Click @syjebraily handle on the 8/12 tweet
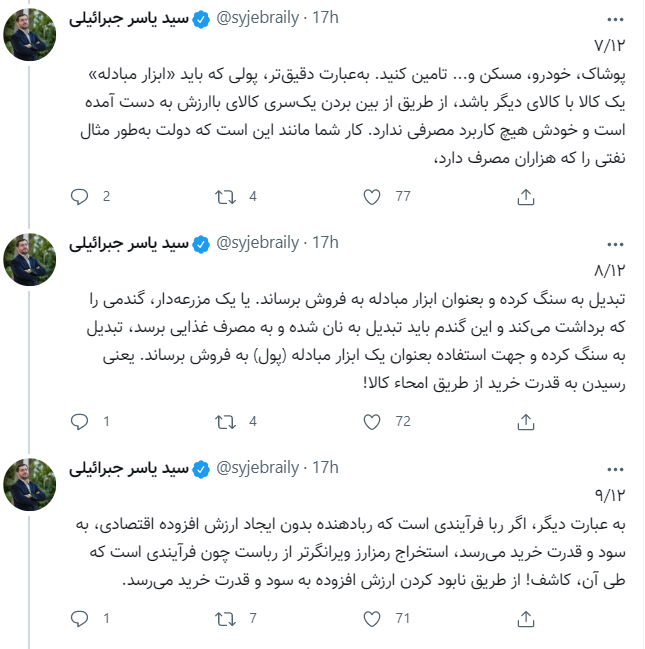The width and height of the screenshot is (645, 649). point(258,243)
